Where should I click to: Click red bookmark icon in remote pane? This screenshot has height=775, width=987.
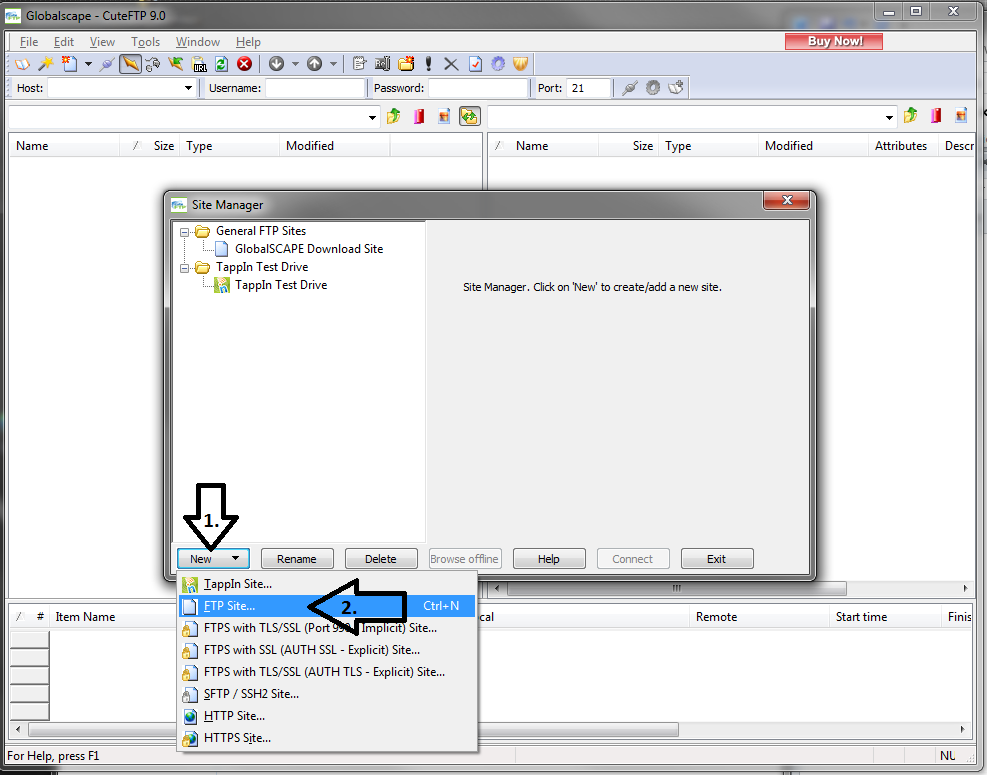[936, 116]
